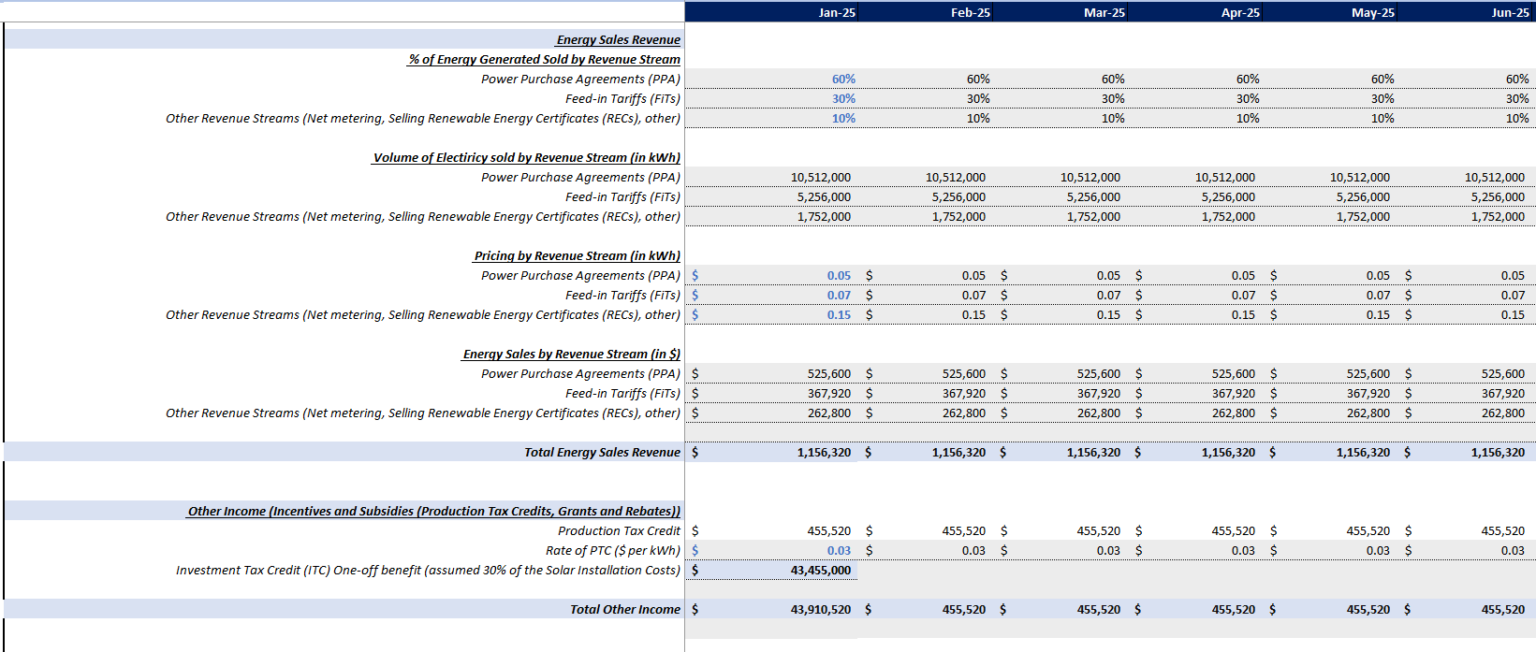Select the Jan-25 PPA price 0.05 cell
The width and height of the screenshot is (1536, 652).
[x=772, y=275]
